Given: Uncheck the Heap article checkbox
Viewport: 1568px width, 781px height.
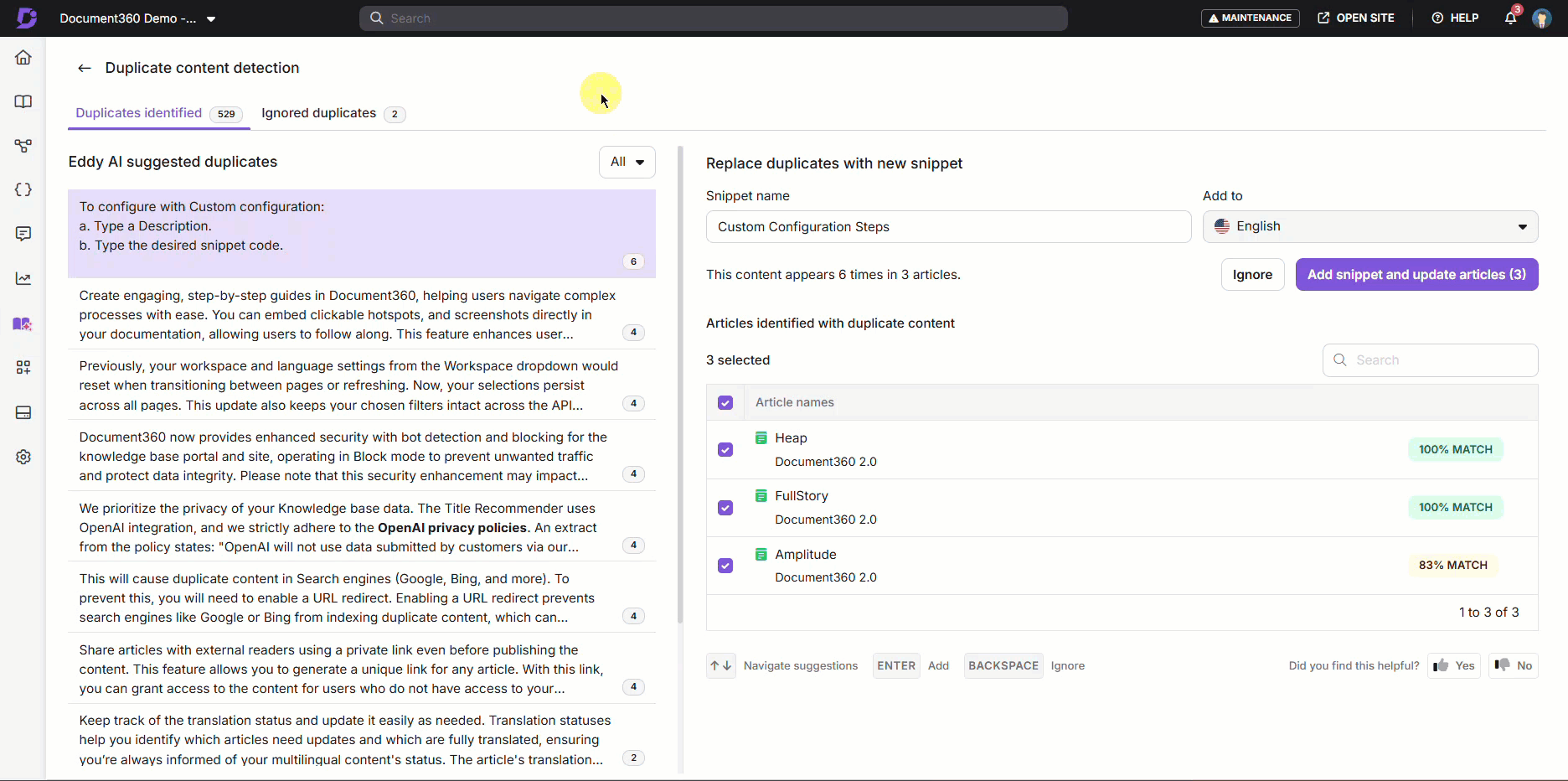Looking at the screenshot, I should point(725,450).
